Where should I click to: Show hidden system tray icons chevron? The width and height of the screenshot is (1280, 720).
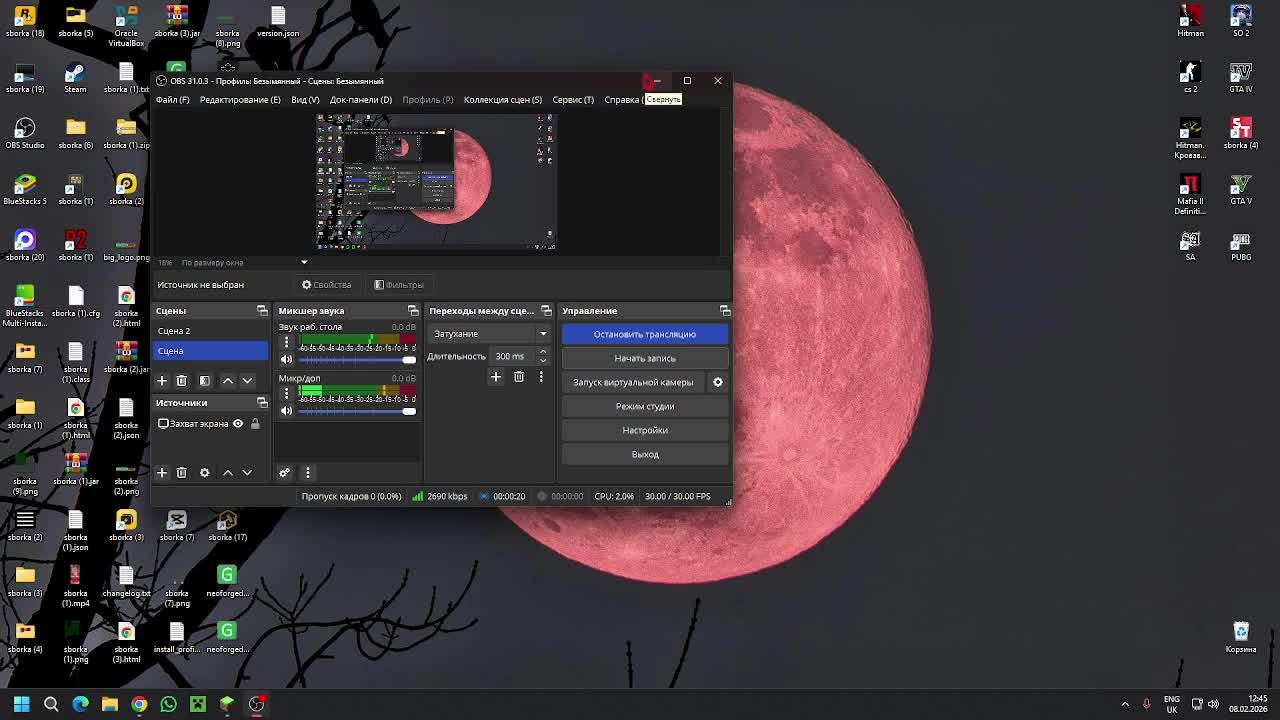[x=1125, y=704]
